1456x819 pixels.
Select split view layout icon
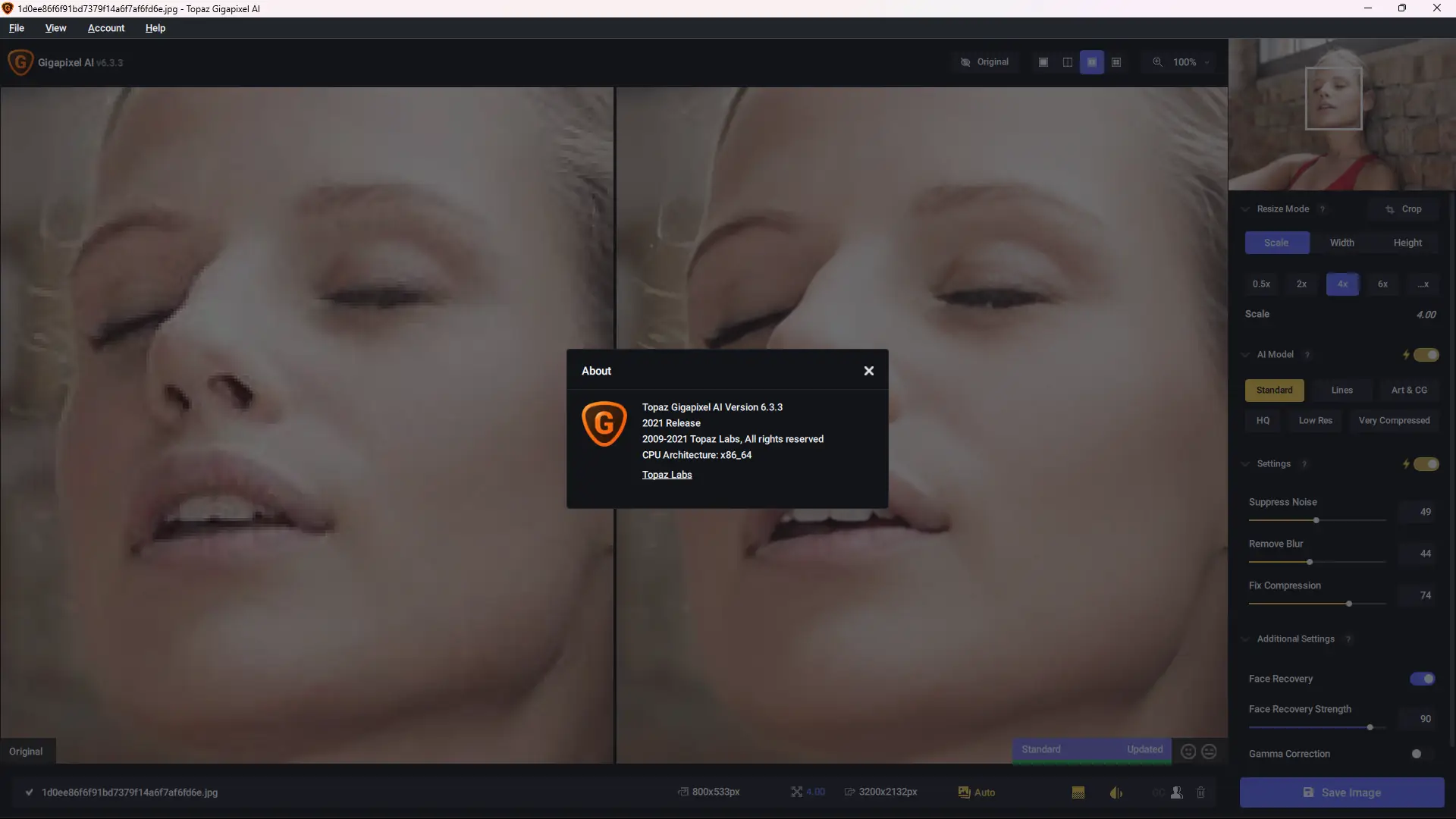pos(1068,62)
